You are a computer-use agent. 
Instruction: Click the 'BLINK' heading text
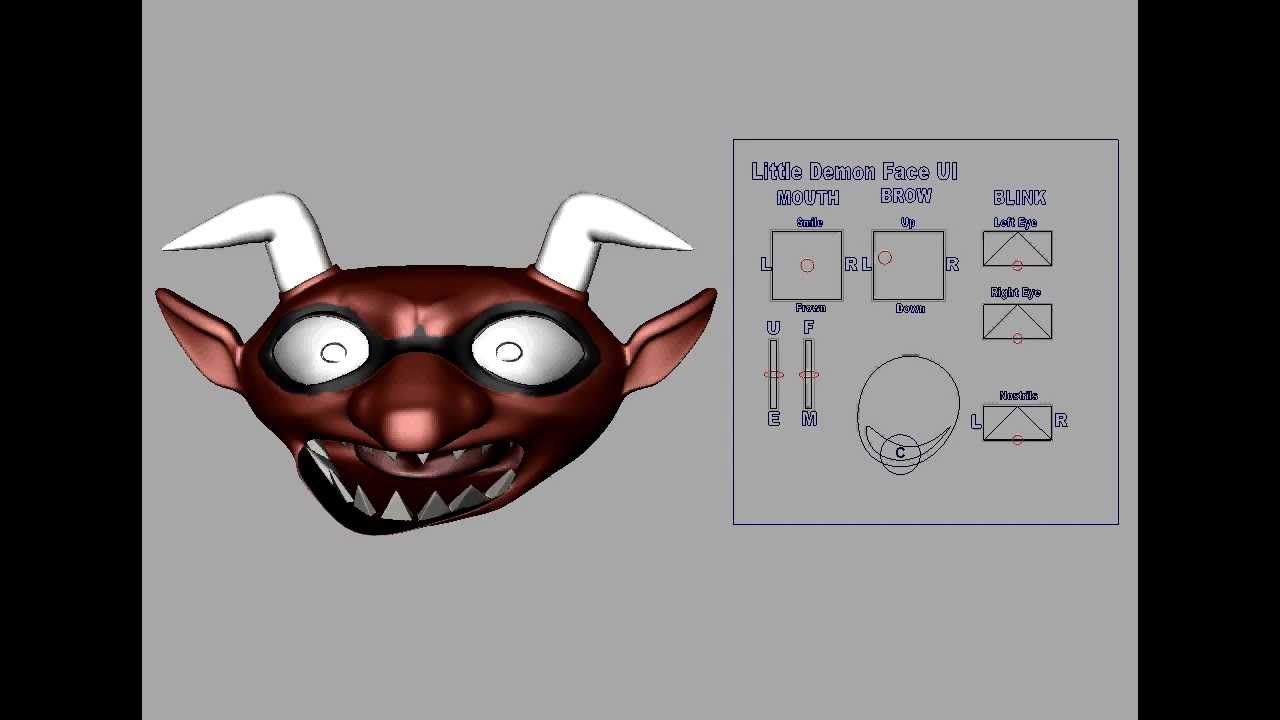pos(1019,198)
